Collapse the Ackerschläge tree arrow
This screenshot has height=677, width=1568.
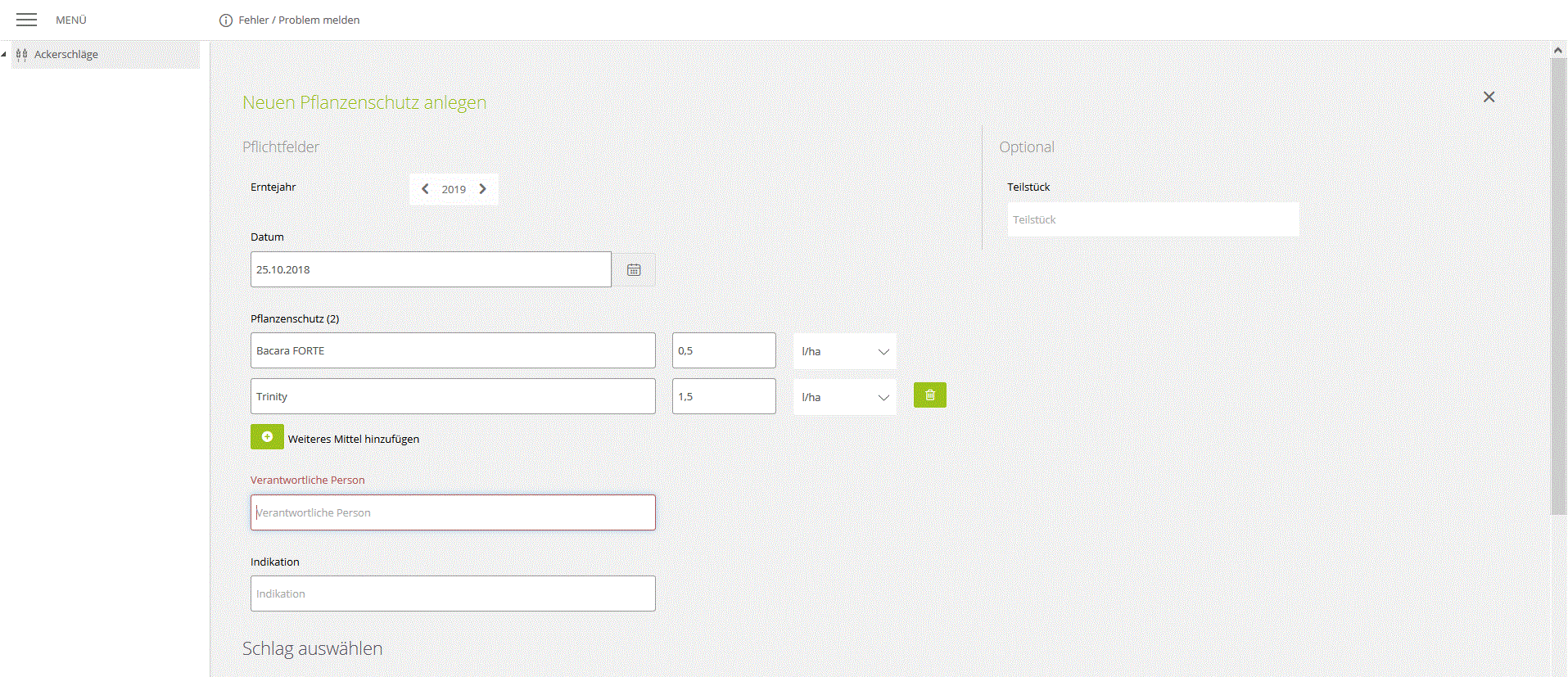tap(4, 54)
